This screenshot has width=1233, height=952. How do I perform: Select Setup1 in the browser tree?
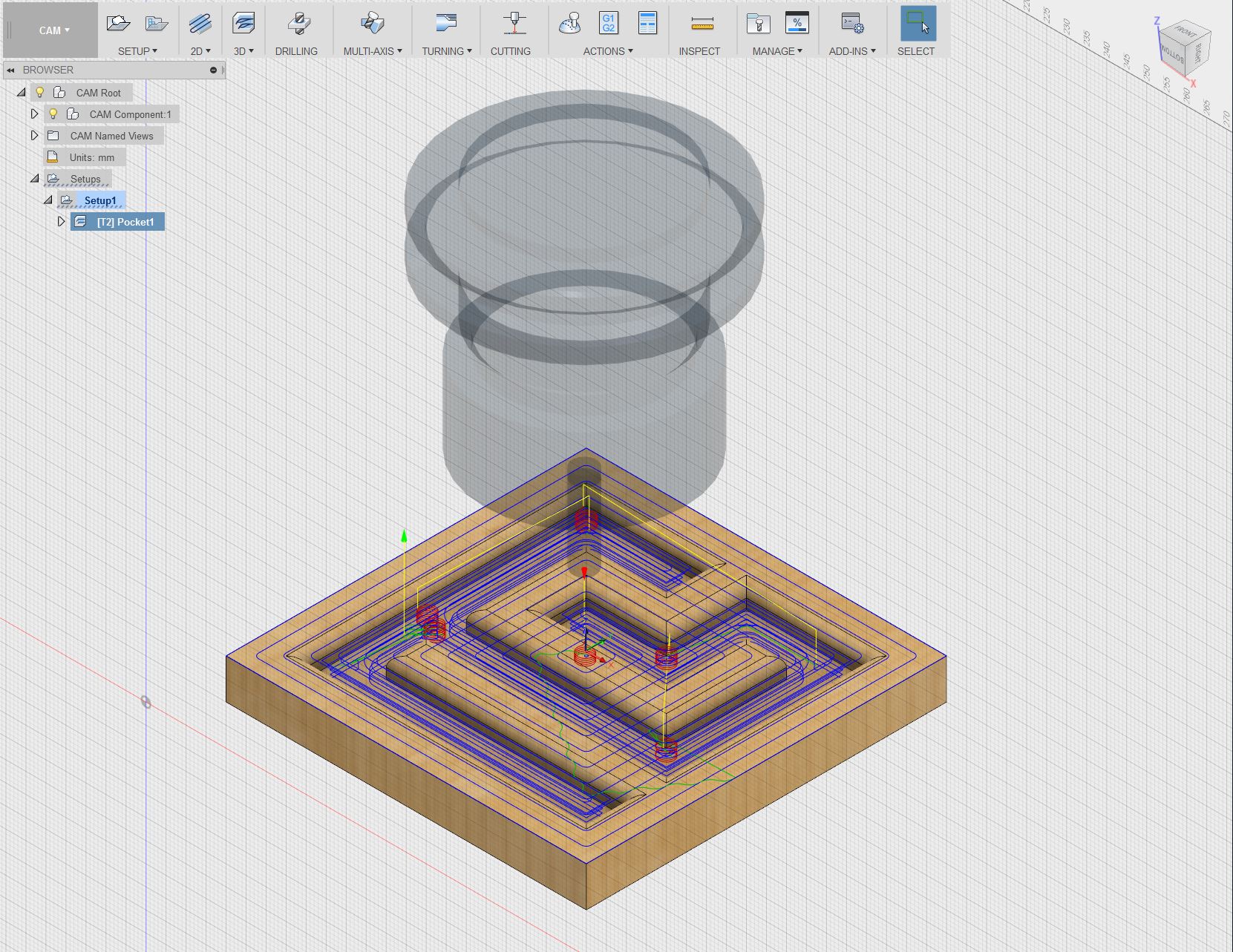coord(100,200)
